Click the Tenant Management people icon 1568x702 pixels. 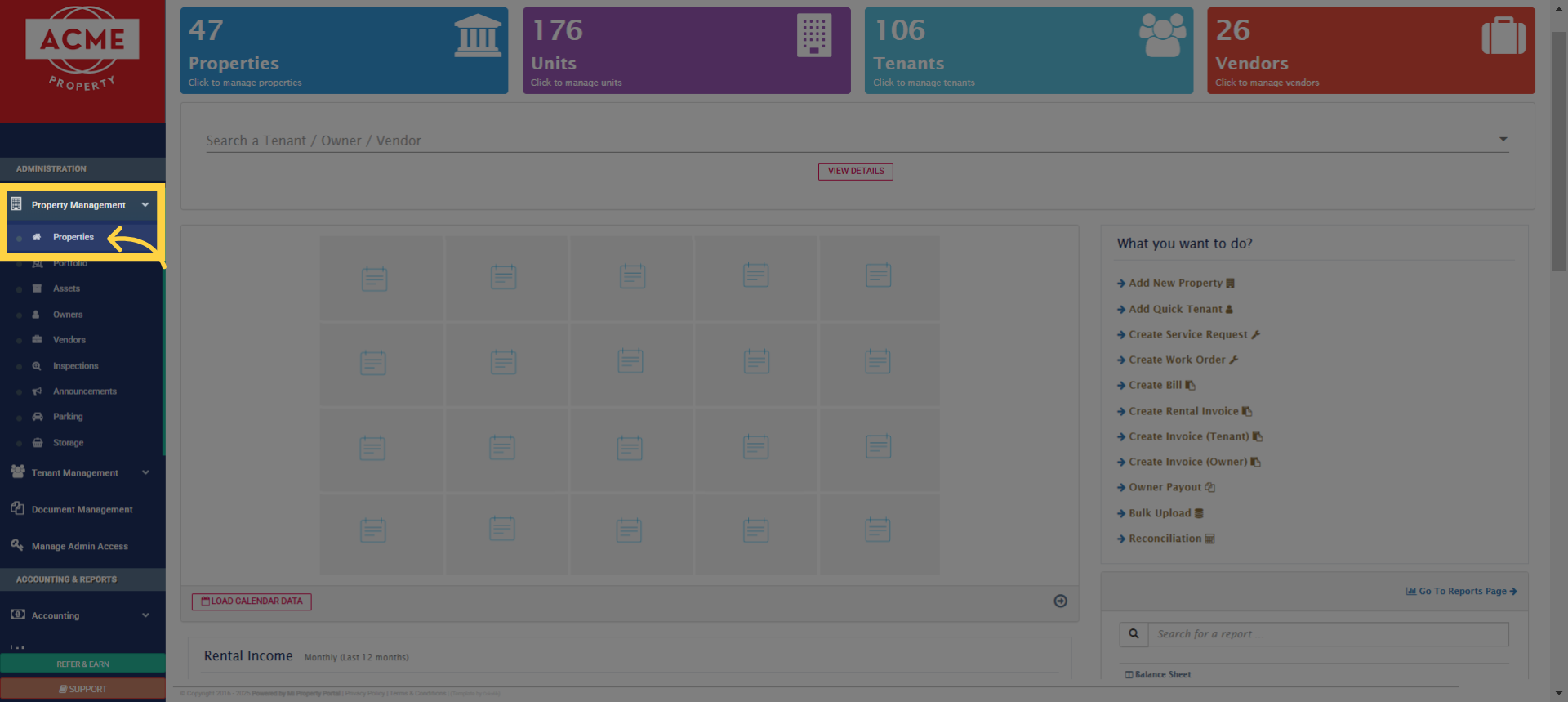(17, 472)
